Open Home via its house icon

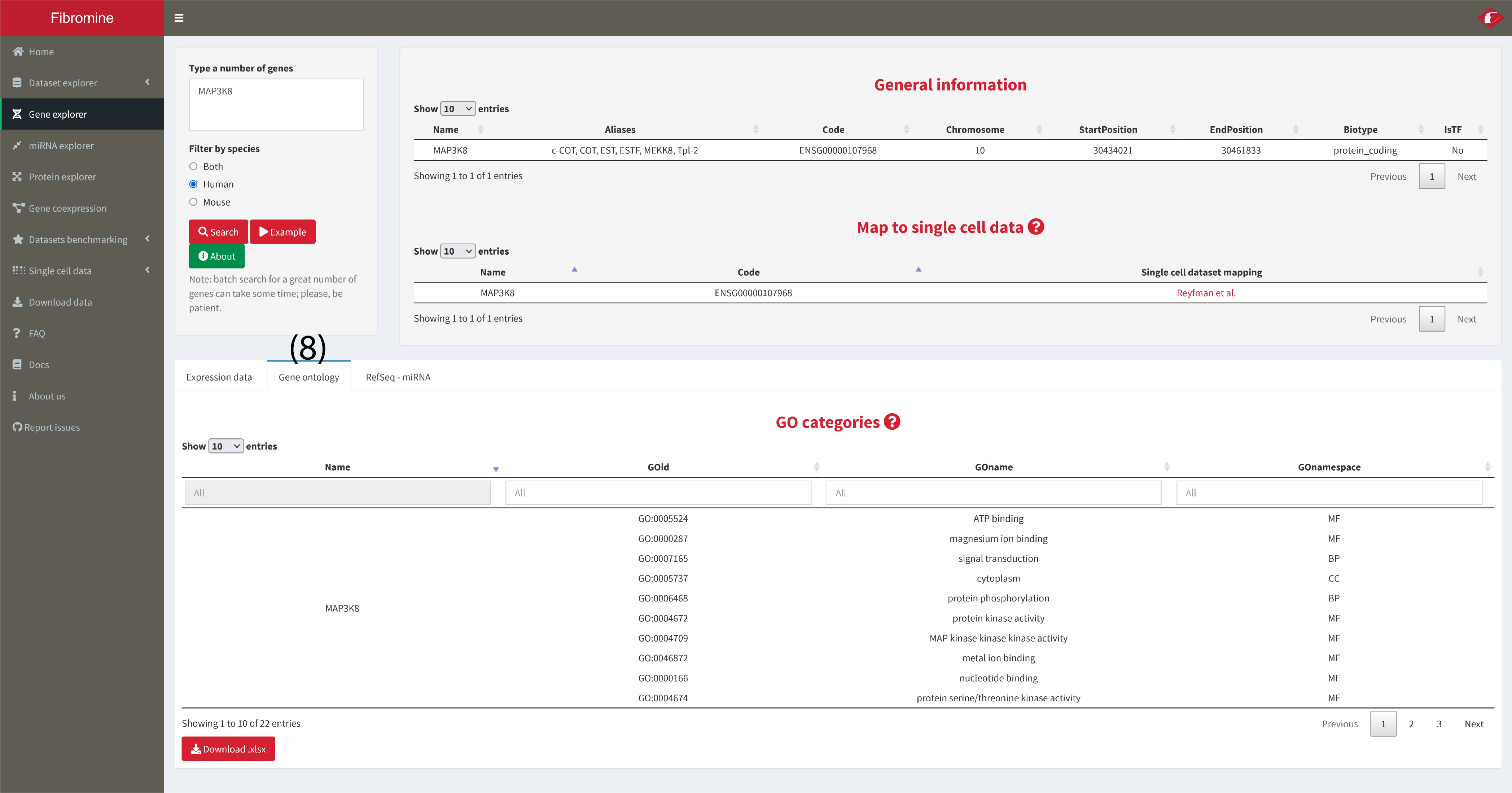click(18, 52)
